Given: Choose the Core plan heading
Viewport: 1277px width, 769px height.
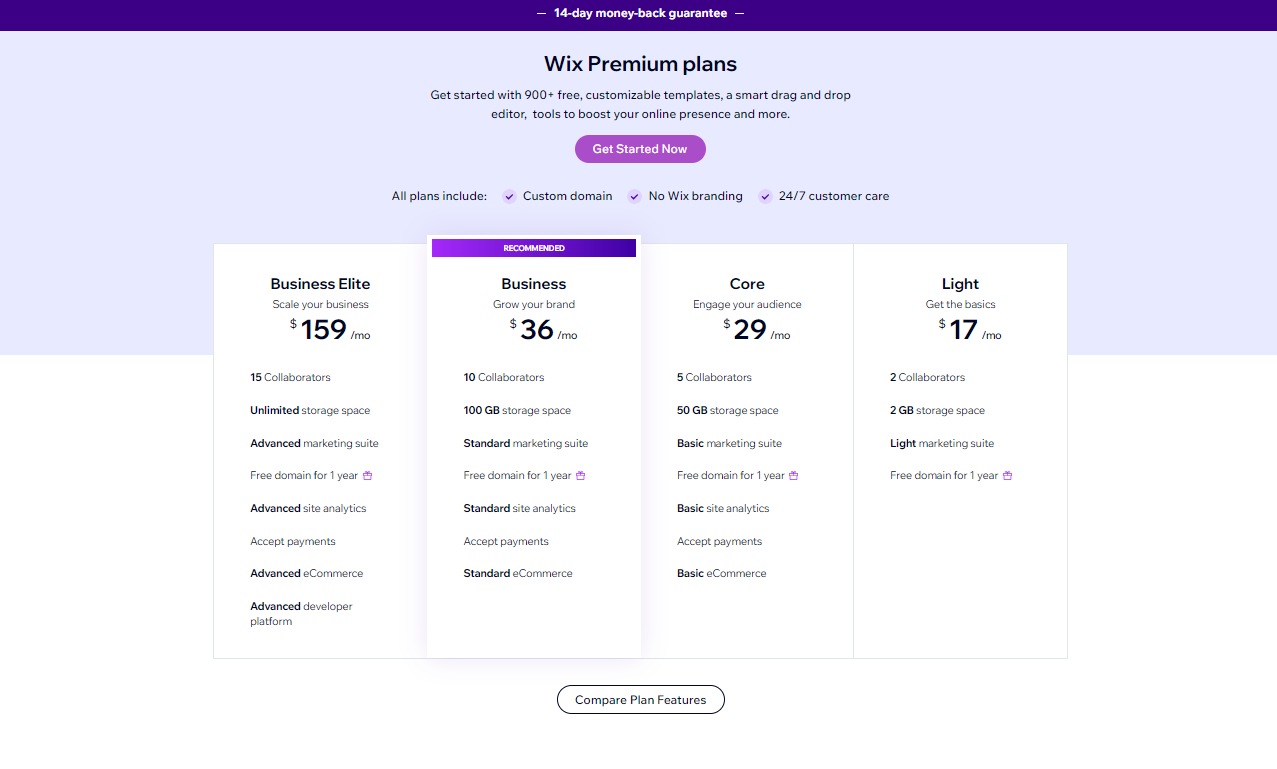Looking at the screenshot, I should [x=747, y=284].
